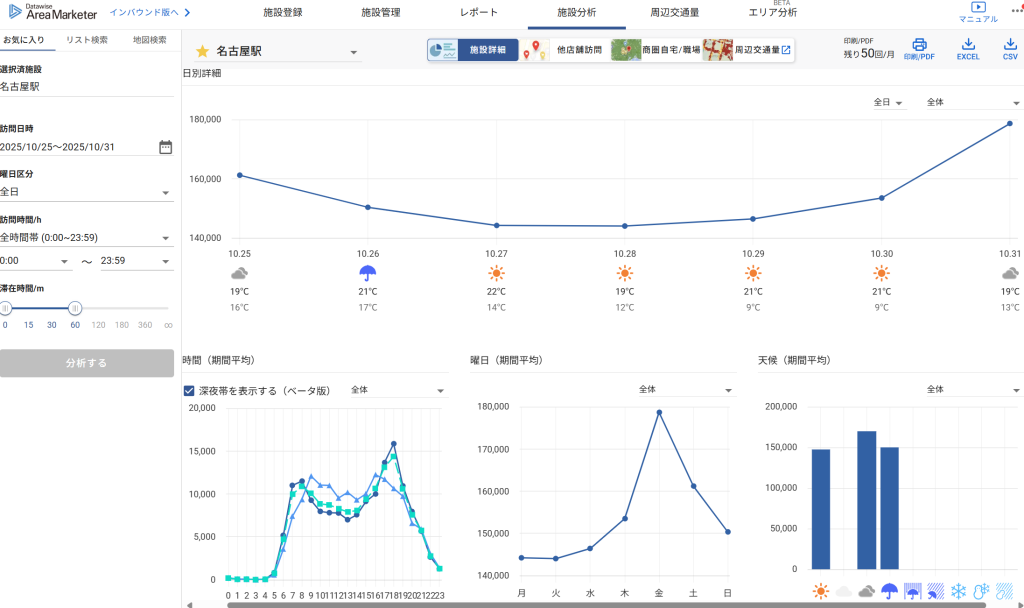Uncheck 深夜帯を表示する checkbox

click(189, 391)
